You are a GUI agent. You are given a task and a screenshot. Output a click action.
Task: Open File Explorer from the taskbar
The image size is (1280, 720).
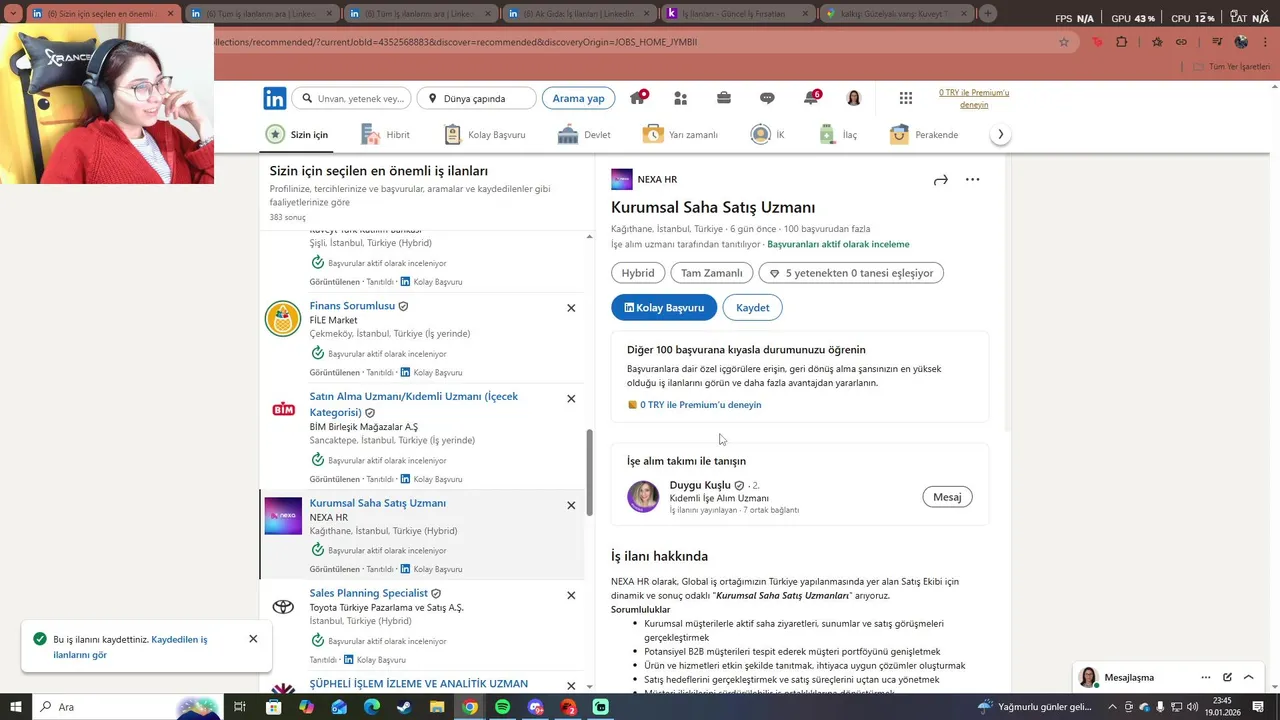click(x=437, y=707)
